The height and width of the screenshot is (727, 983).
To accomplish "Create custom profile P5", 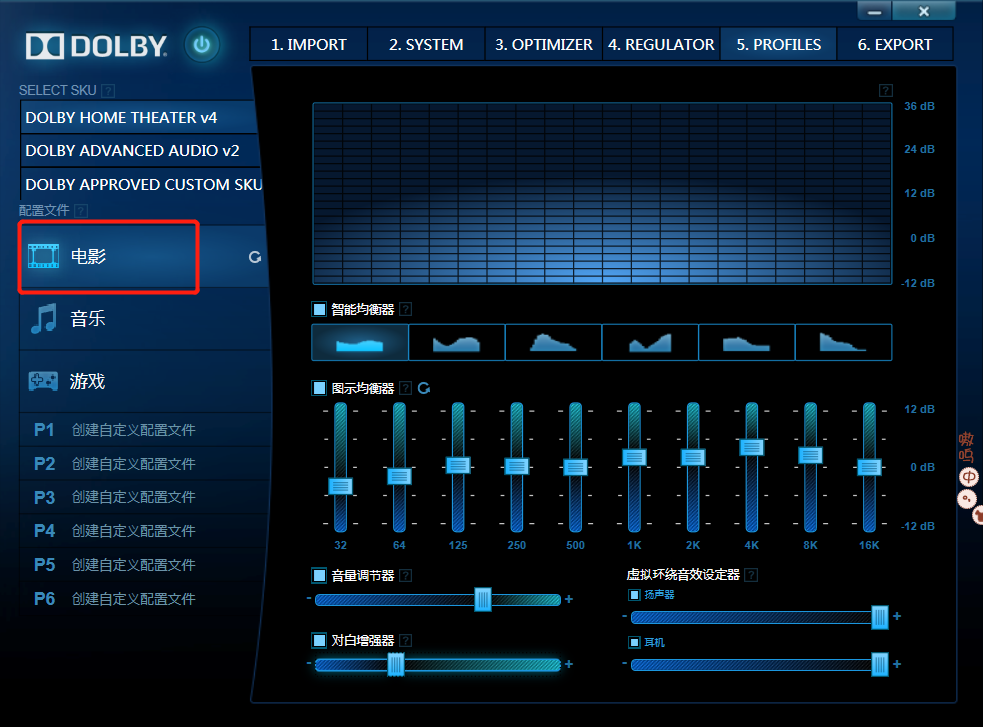I will point(144,565).
